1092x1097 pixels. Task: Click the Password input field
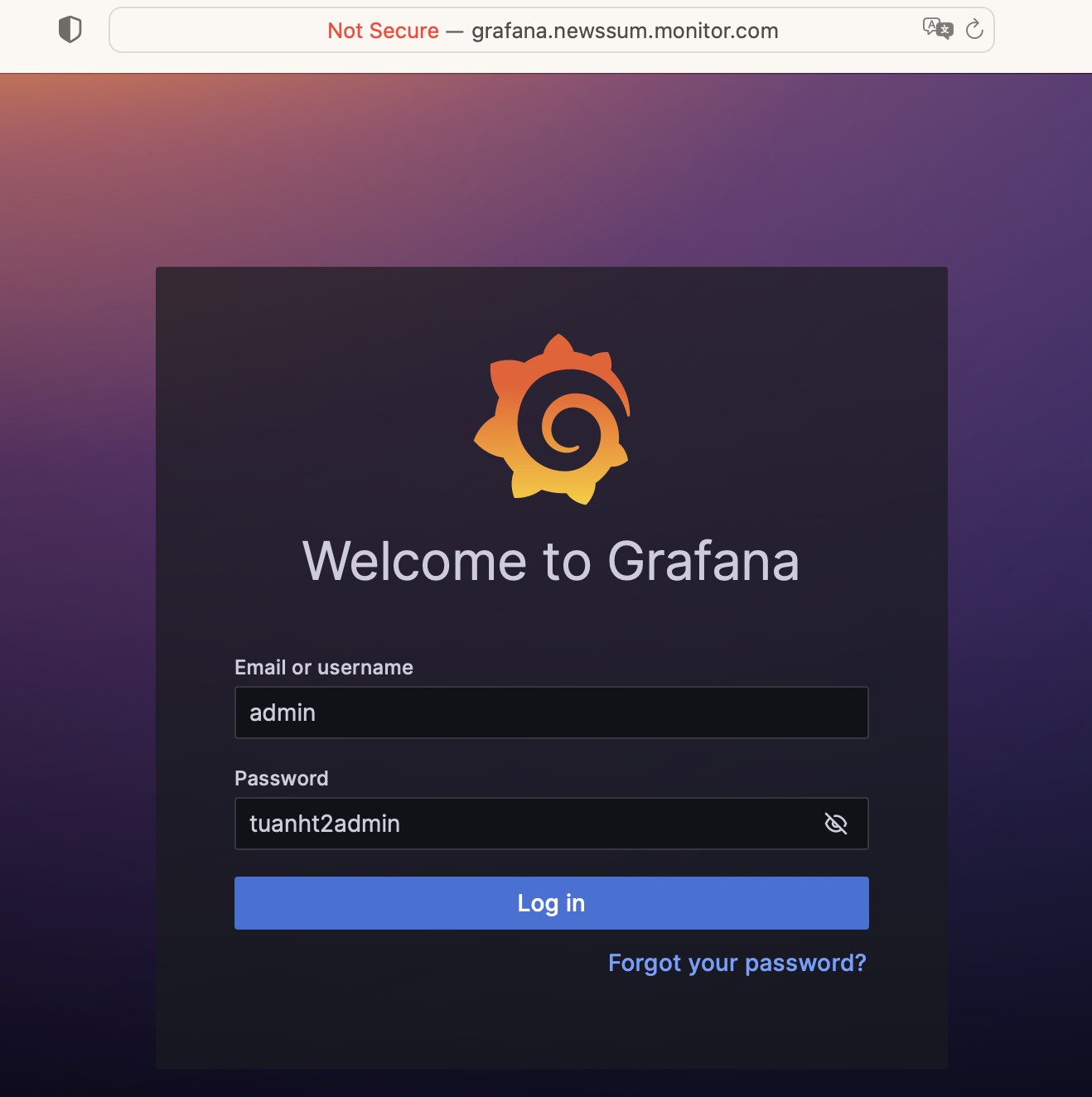tap(552, 824)
